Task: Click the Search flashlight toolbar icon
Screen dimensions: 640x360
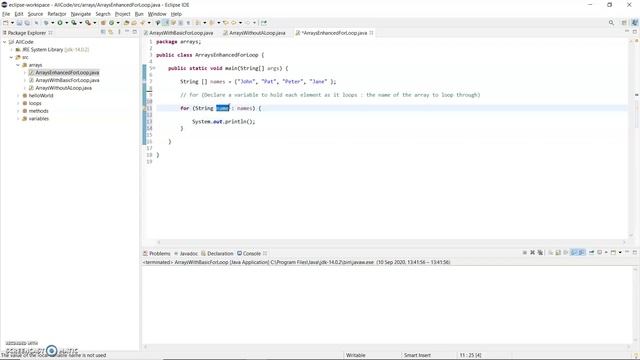Action: (x=142, y=23)
